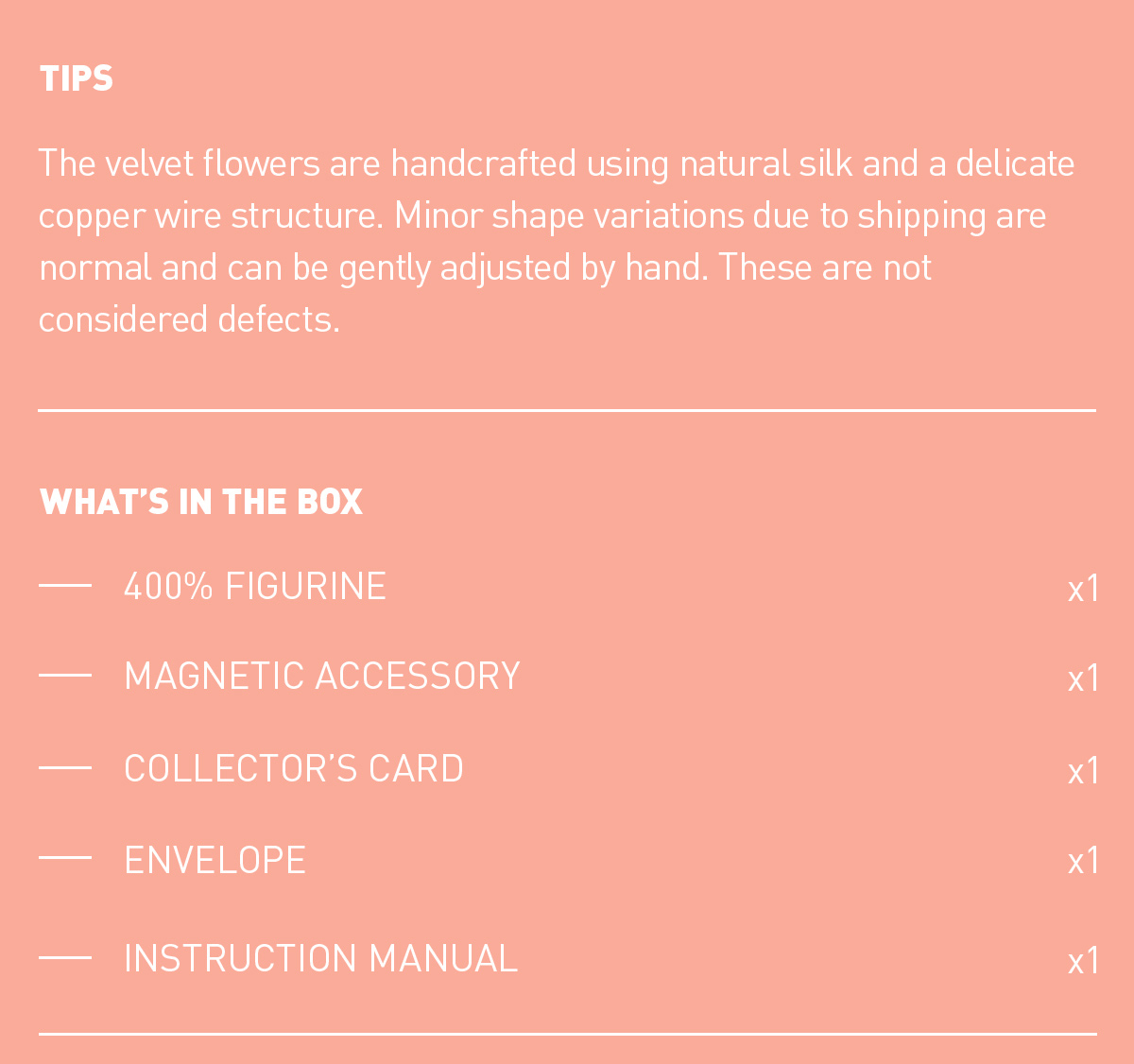Select the INSTRUCTION MANUAL item label
This screenshot has width=1134, height=1064.
(320, 958)
